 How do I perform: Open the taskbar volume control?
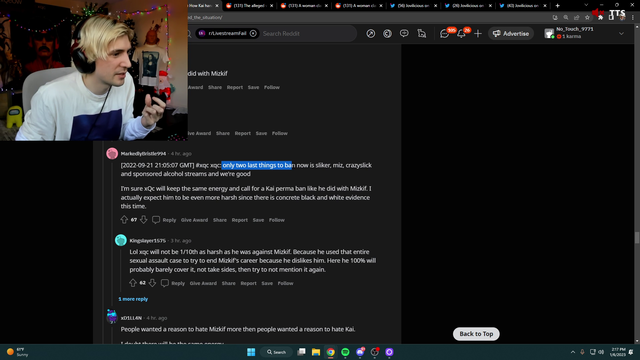601,352
